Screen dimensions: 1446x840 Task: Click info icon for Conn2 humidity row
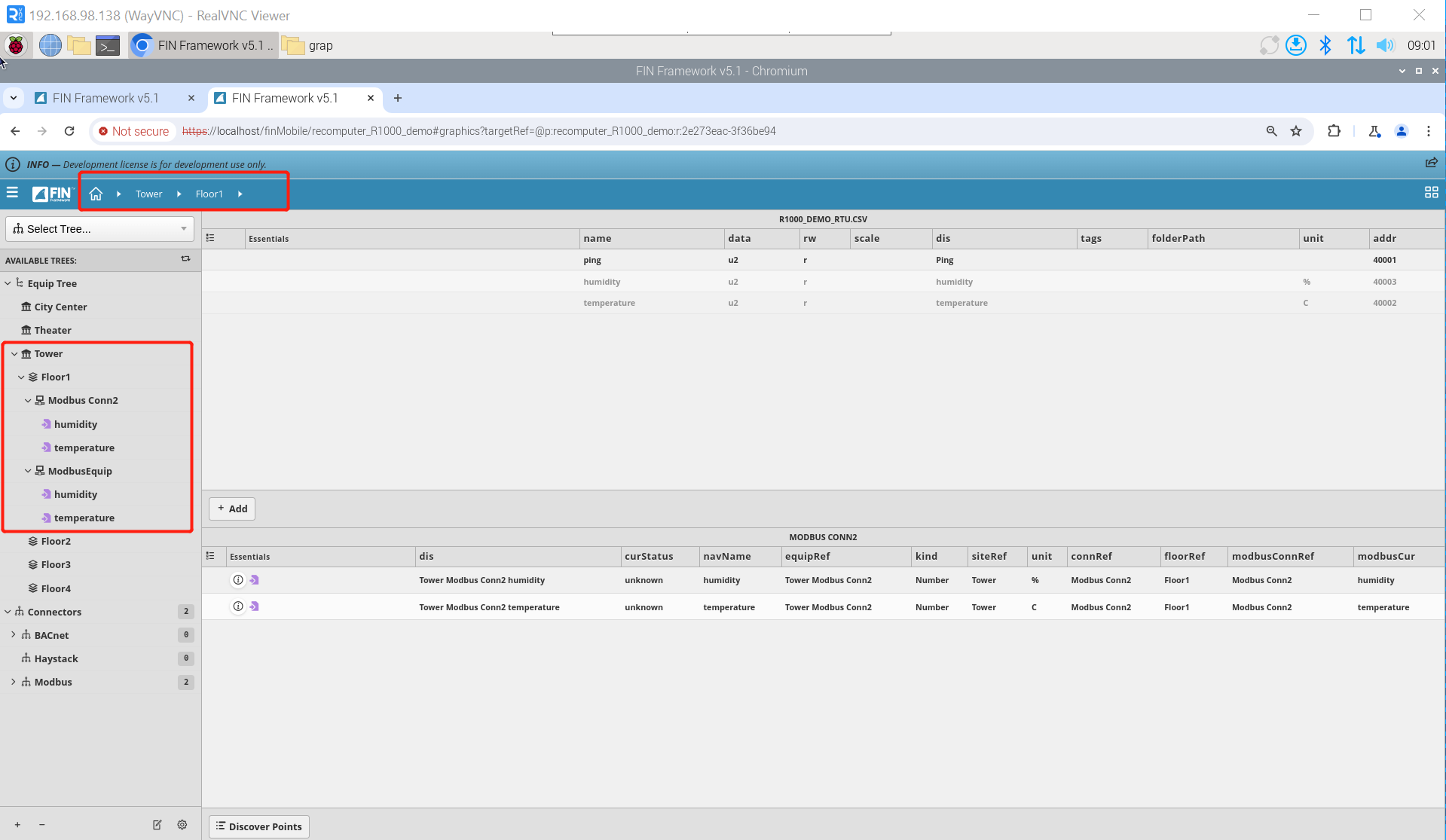(238, 580)
